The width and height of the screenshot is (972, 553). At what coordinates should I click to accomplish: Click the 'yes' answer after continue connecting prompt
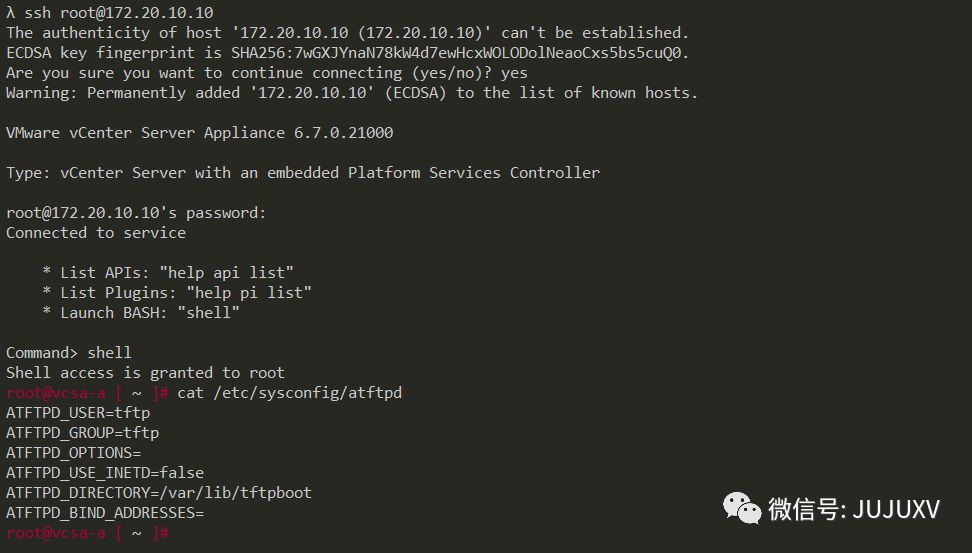click(514, 73)
